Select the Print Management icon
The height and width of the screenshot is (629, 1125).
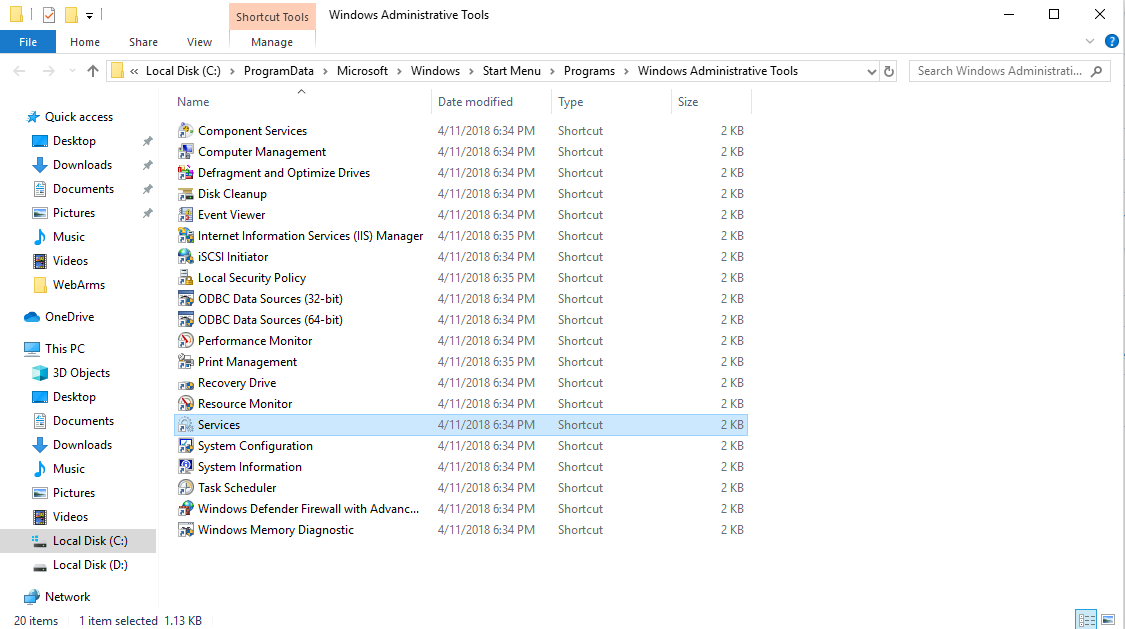[x=186, y=361]
